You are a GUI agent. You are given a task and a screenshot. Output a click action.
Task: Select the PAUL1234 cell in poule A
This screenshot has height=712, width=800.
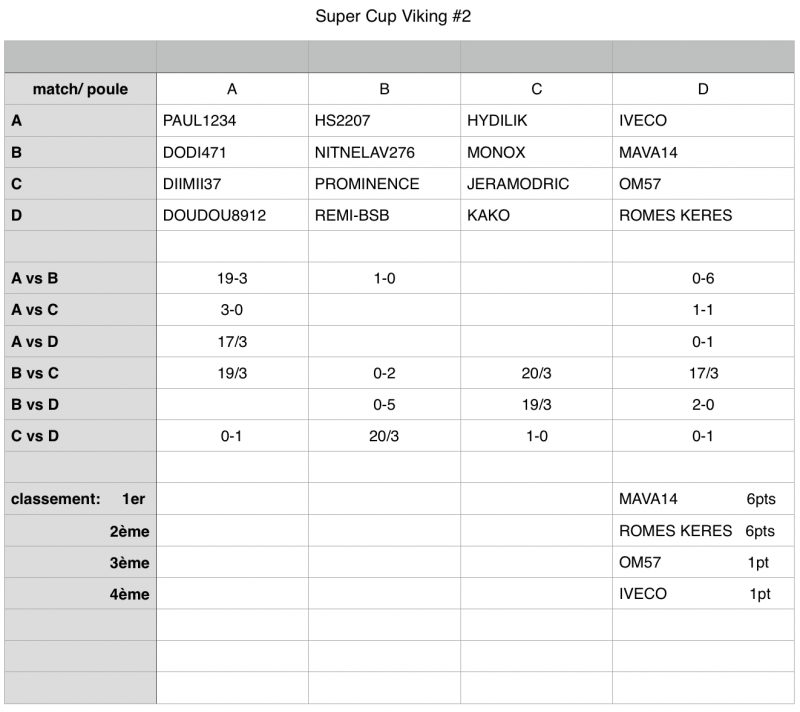point(232,120)
